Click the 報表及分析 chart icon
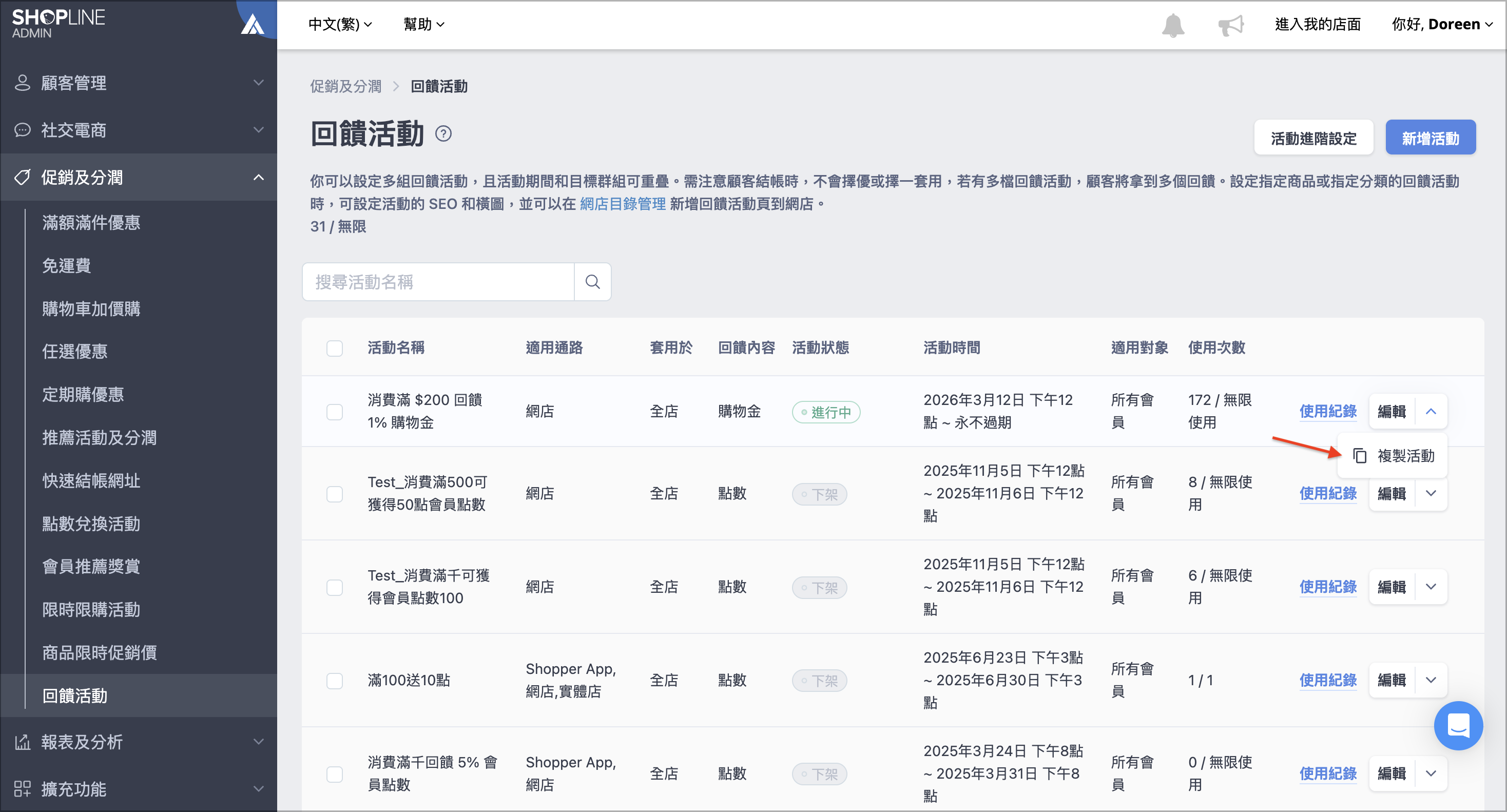The width and height of the screenshot is (1507, 812). pyautogui.click(x=22, y=742)
